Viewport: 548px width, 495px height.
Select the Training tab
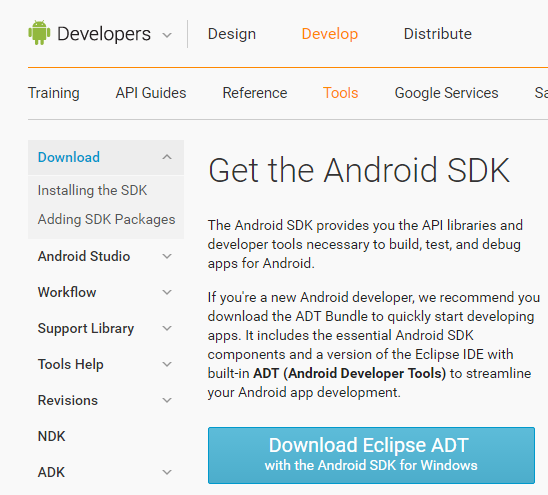point(54,93)
